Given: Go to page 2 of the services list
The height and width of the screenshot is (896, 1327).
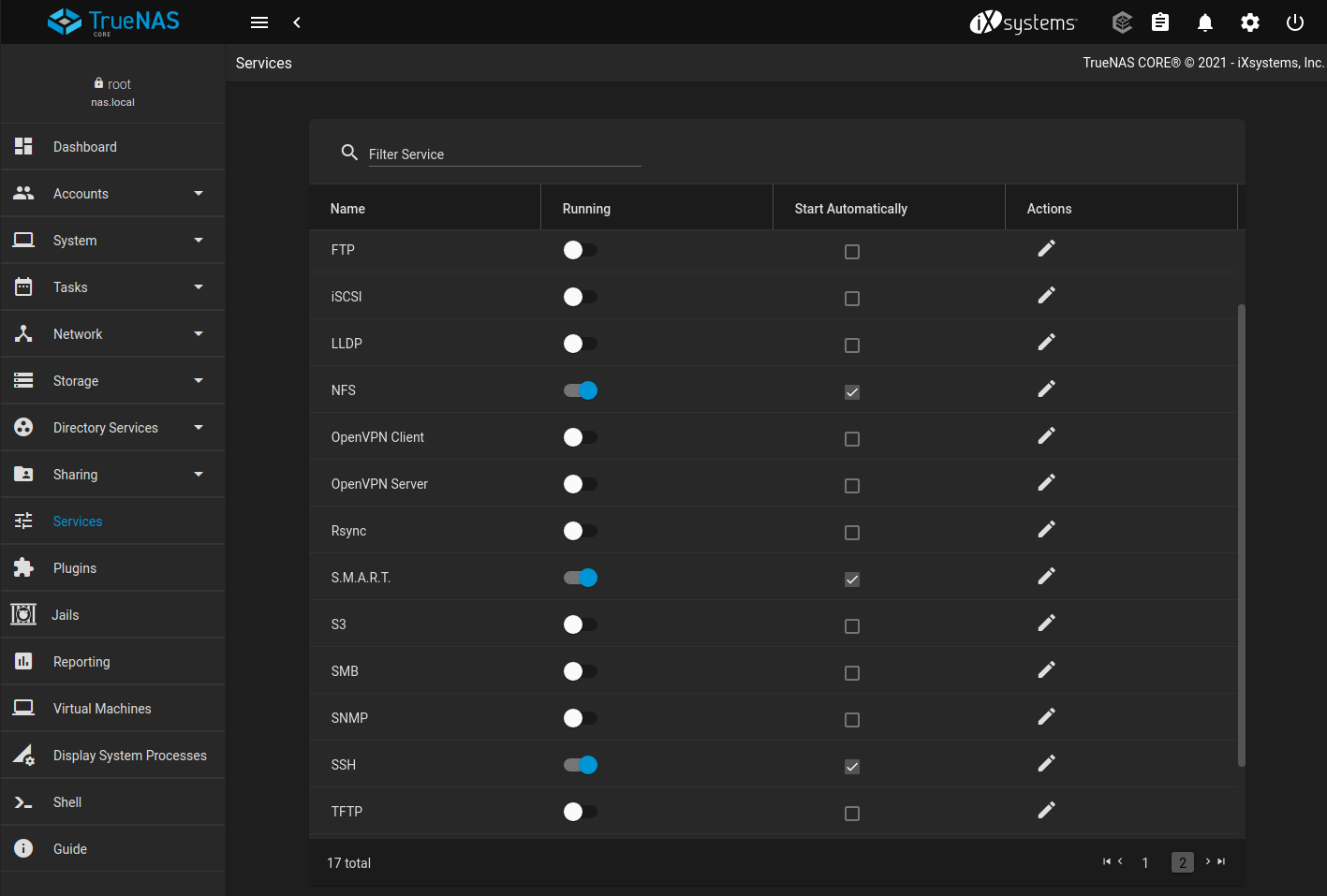Looking at the screenshot, I should click(1182, 862).
